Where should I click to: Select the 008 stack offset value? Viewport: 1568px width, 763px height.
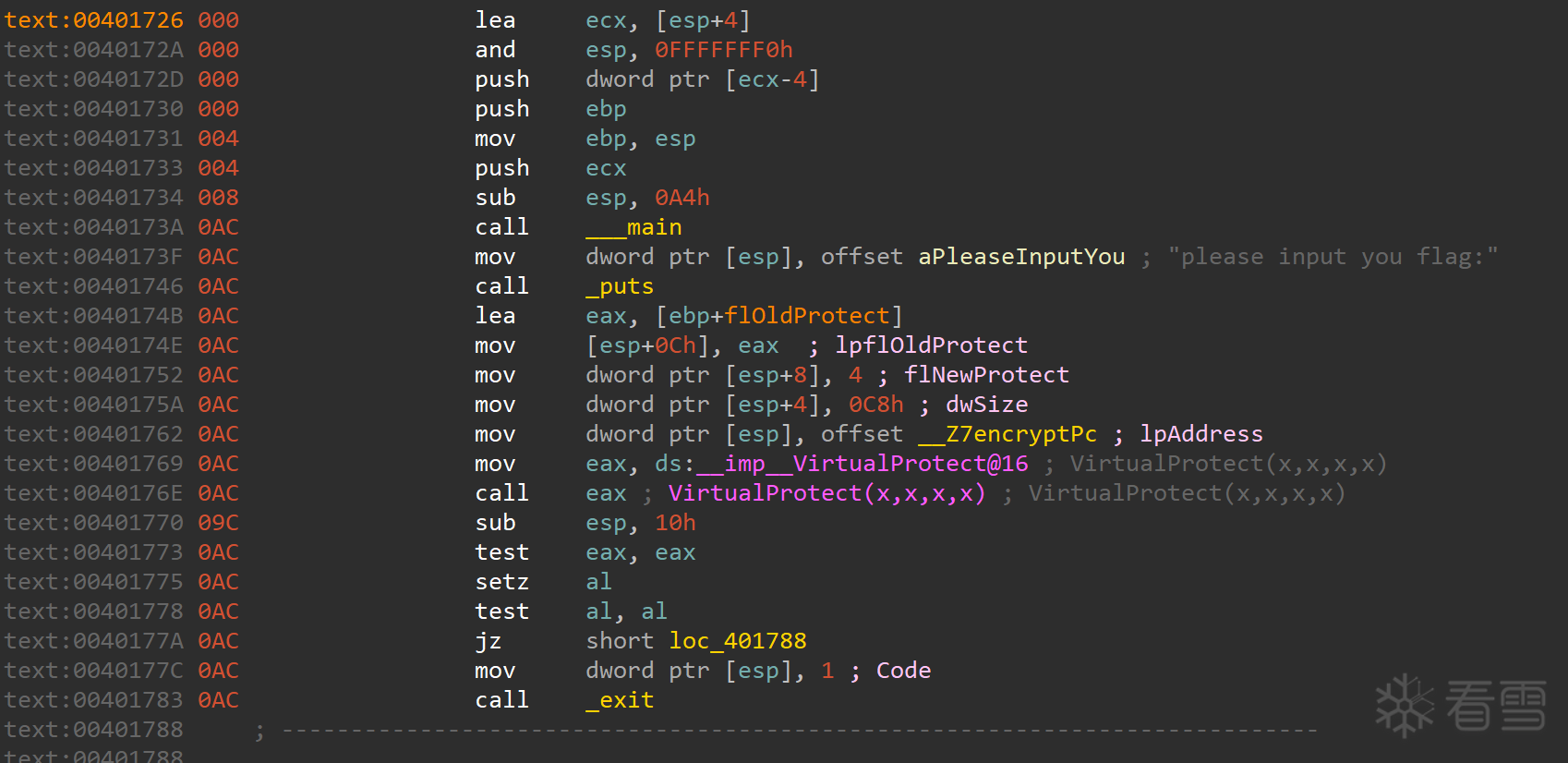pos(218,198)
